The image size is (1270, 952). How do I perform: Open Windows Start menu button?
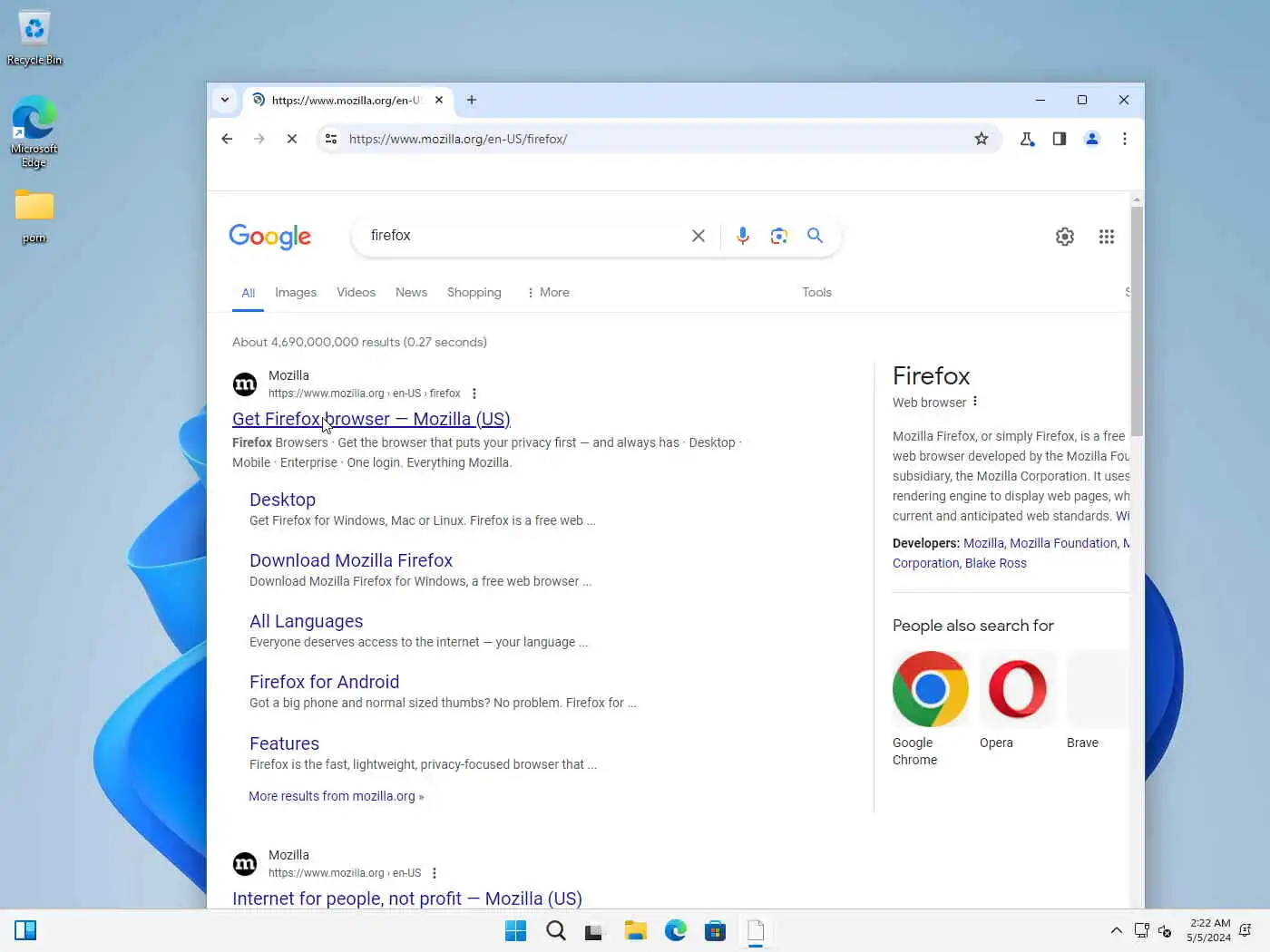[x=515, y=931]
